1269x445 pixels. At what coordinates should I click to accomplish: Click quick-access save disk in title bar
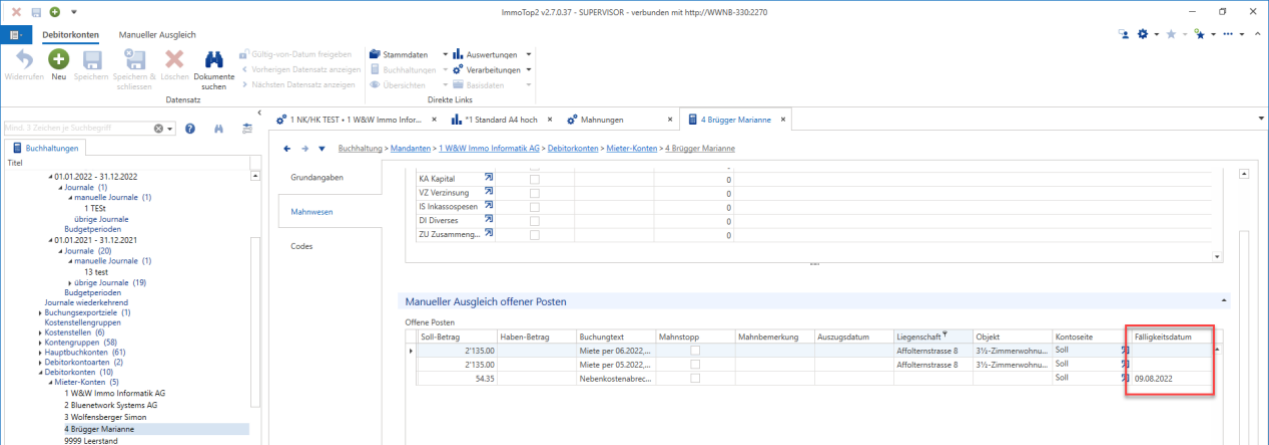click(x=36, y=11)
